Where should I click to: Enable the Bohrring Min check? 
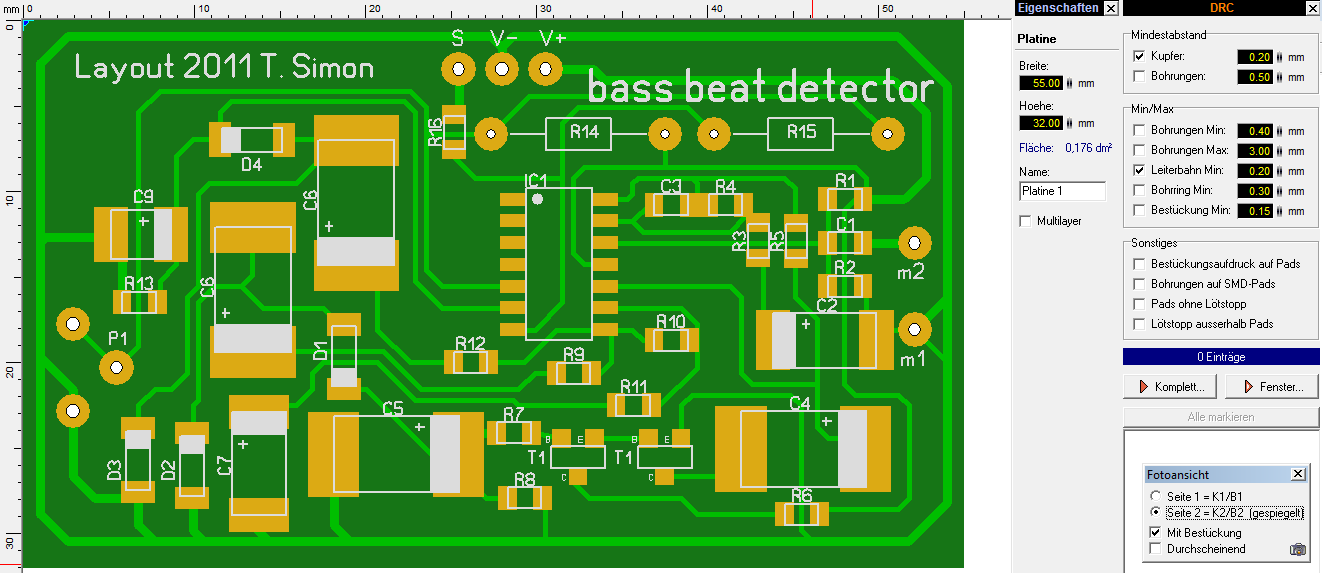coord(1139,190)
